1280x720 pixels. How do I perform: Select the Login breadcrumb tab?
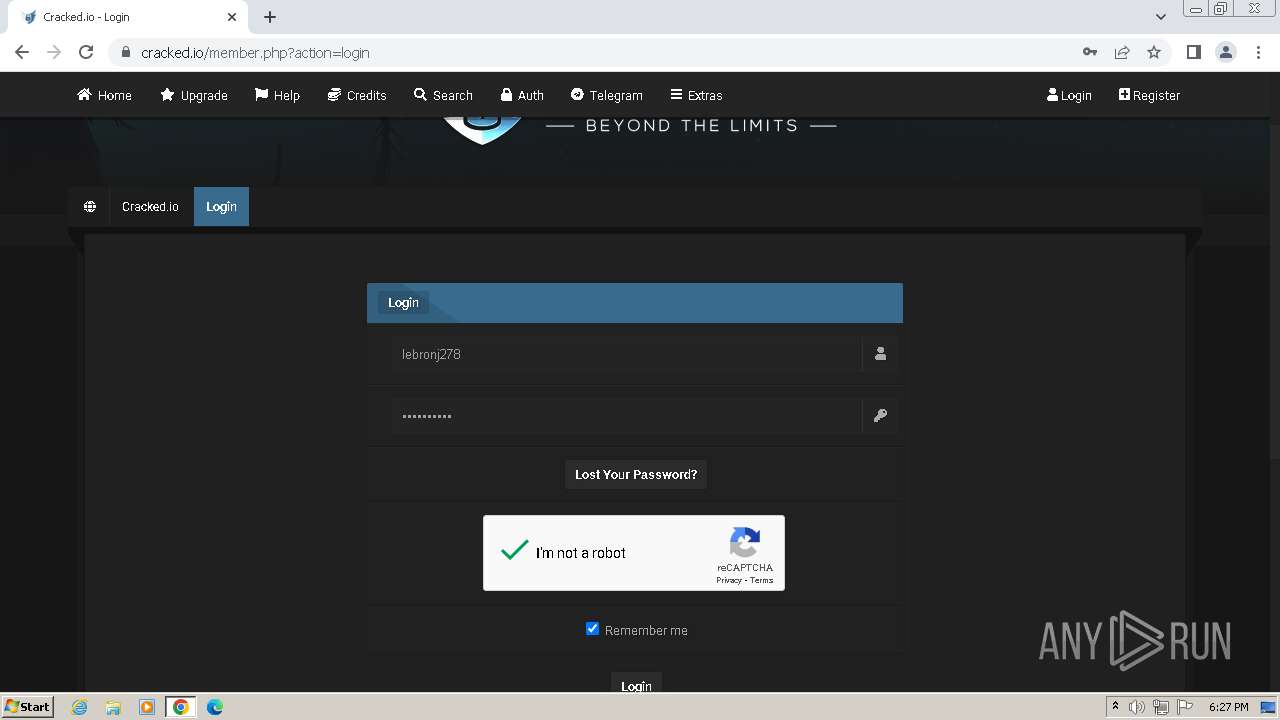tap(221, 206)
